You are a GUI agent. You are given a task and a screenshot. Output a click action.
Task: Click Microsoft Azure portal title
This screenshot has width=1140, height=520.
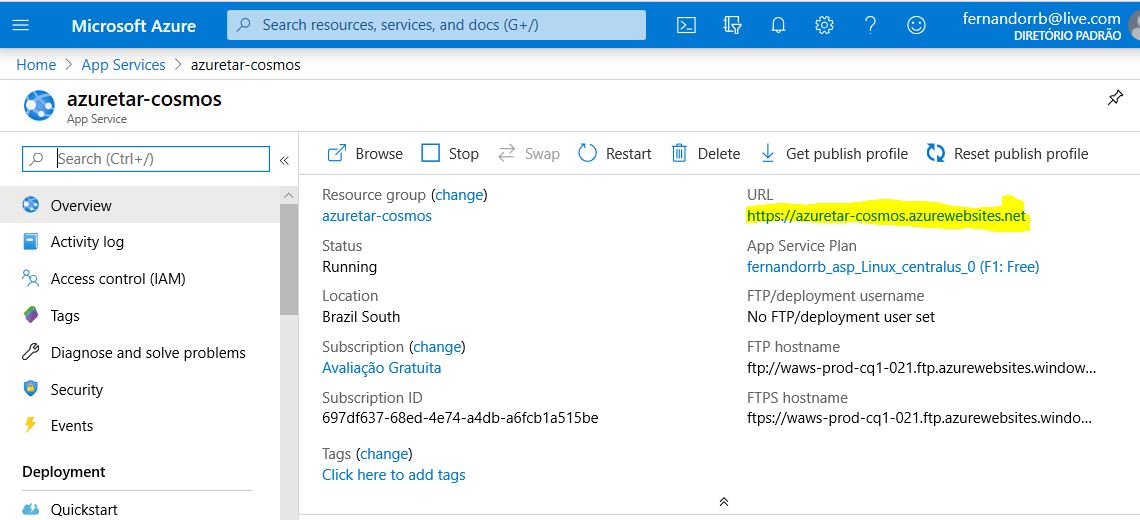pos(134,25)
